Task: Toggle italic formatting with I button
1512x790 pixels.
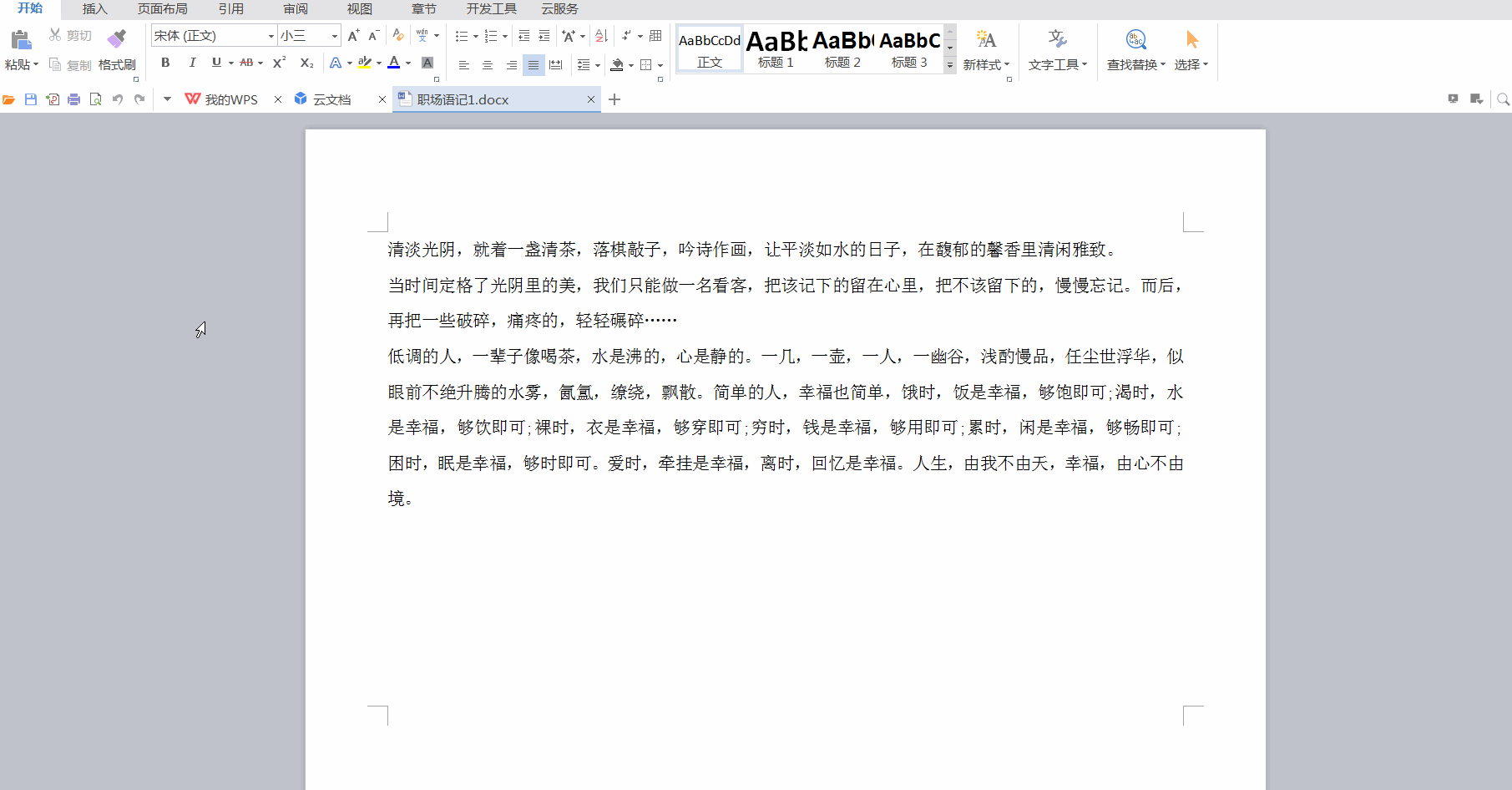Action: (x=192, y=63)
